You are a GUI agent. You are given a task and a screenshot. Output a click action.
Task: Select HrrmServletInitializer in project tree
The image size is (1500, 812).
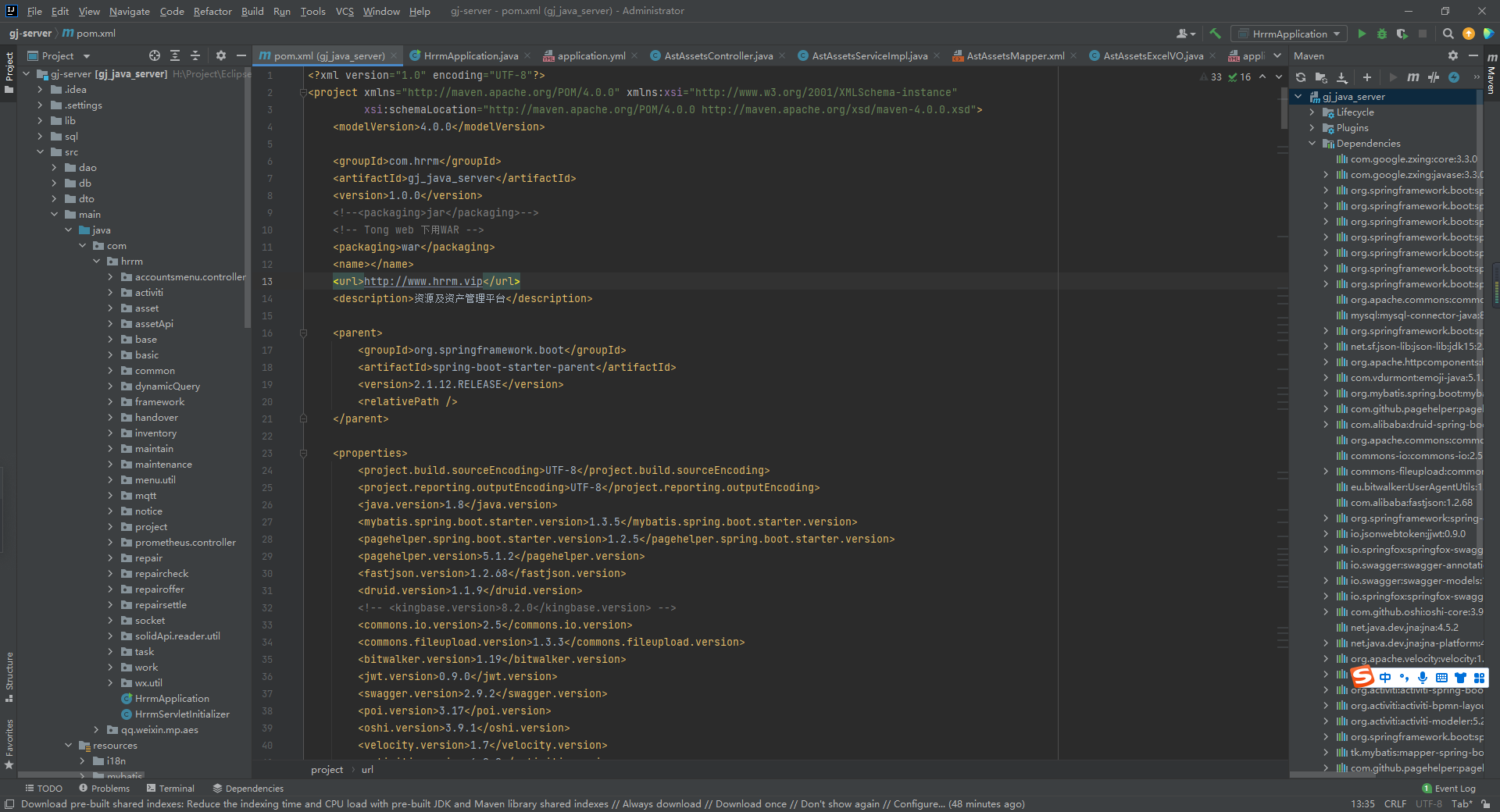tap(175, 714)
